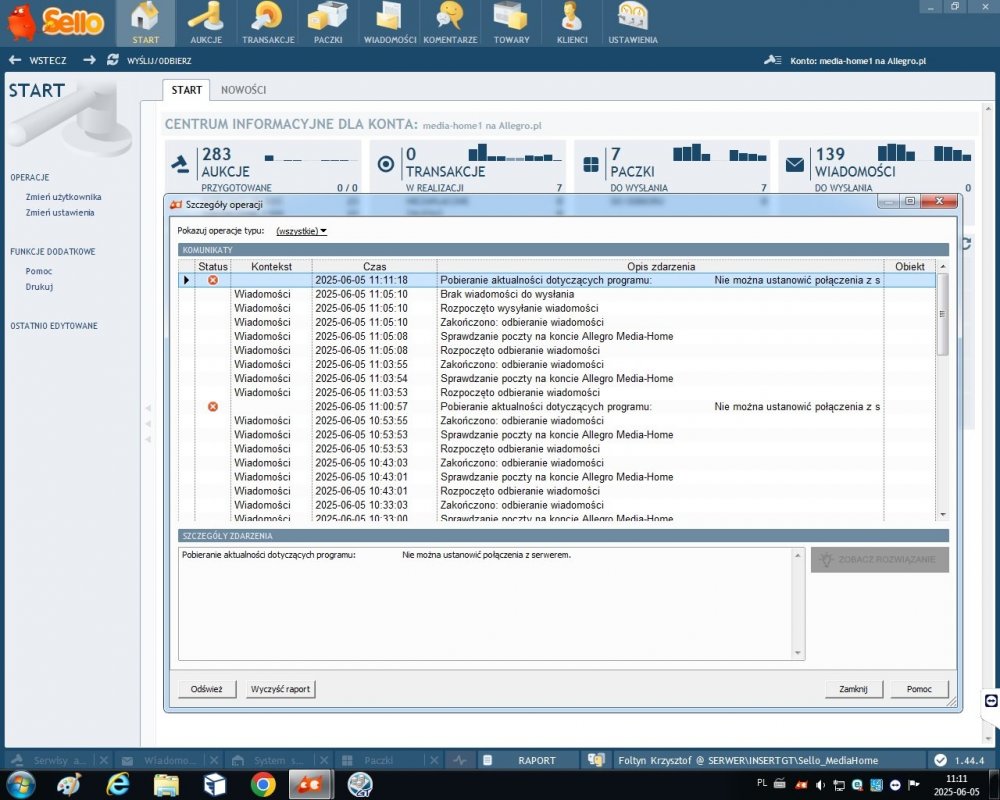Click the Odśwież button
Viewport: 1000px width, 800px height.
coord(207,689)
